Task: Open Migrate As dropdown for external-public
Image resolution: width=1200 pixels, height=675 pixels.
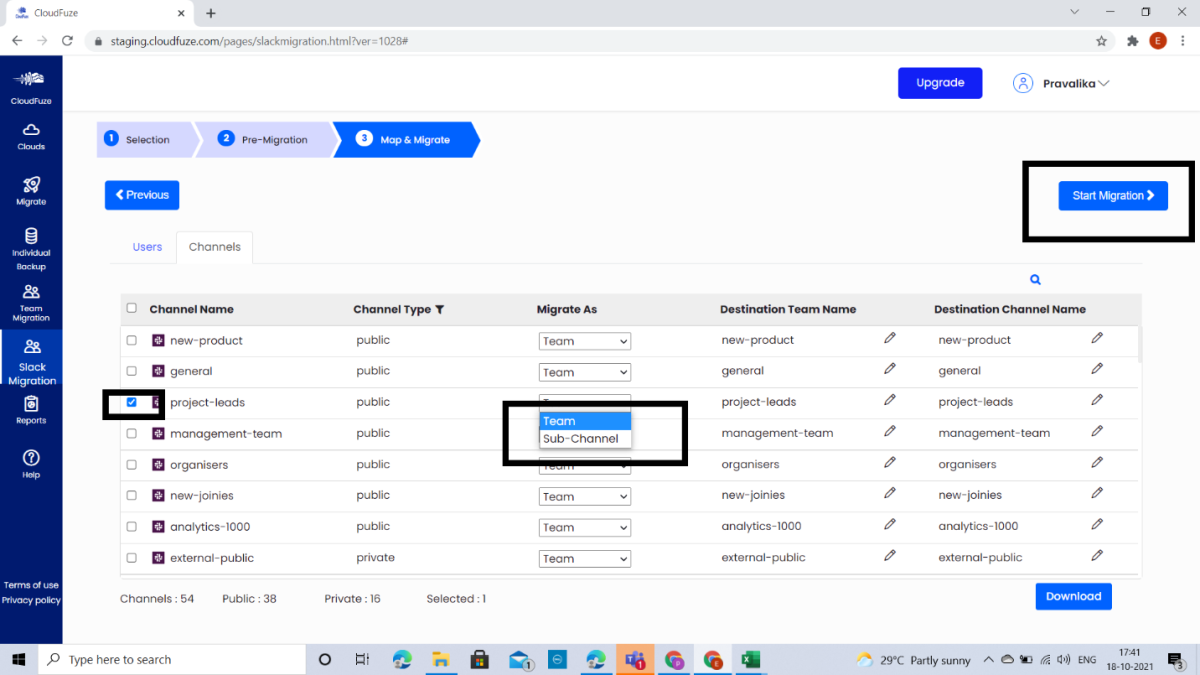Action: (585, 558)
